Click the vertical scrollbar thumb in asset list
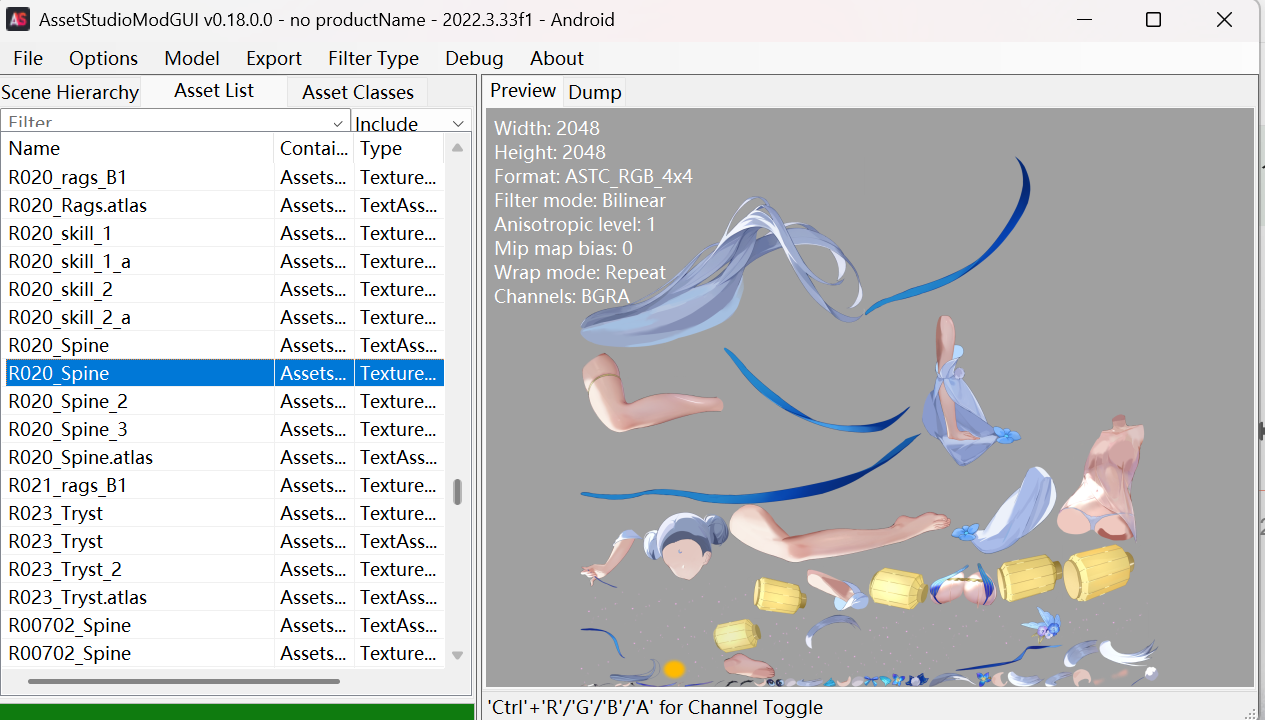The image size is (1265, 720). [x=458, y=492]
